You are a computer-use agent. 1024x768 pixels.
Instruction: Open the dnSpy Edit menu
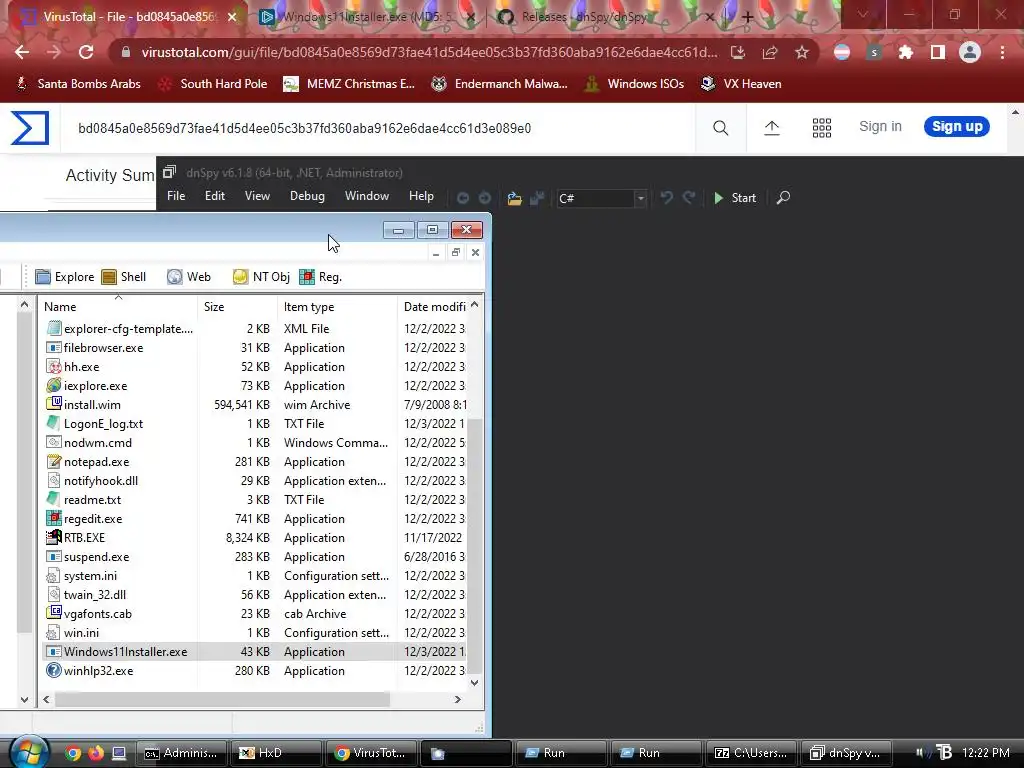coord(215,196)
